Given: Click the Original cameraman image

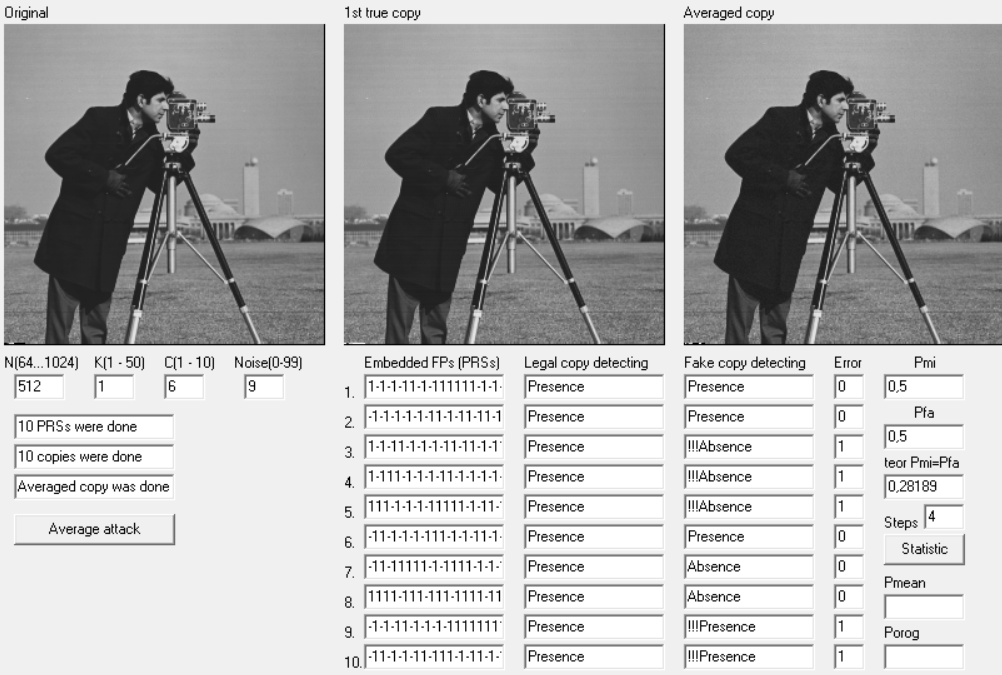Looking at the screenshot, I should click(164, 184).
